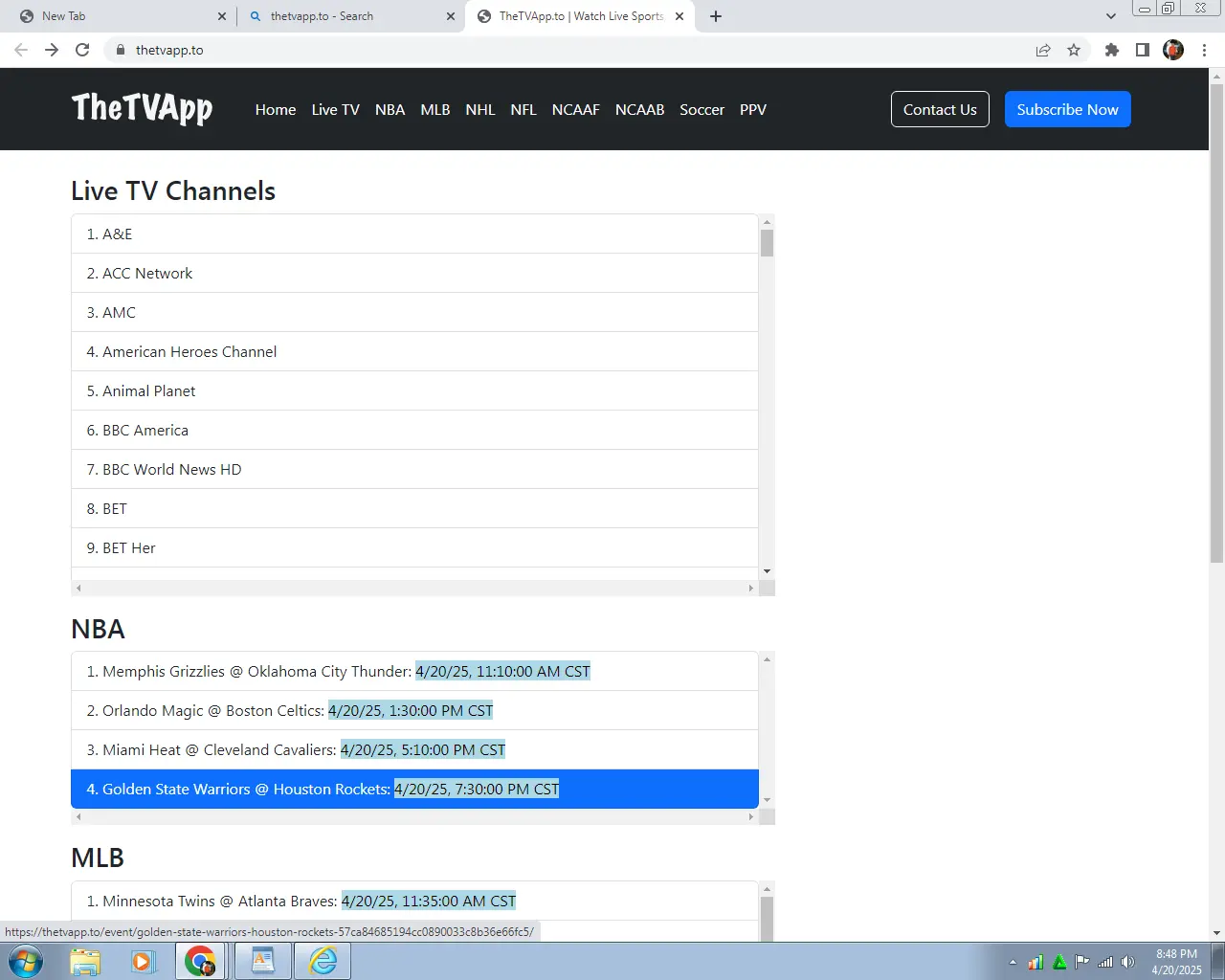Open File Explorer from the taskbar
Viewport: 1225px width, 980px height.
click(85, 961)
